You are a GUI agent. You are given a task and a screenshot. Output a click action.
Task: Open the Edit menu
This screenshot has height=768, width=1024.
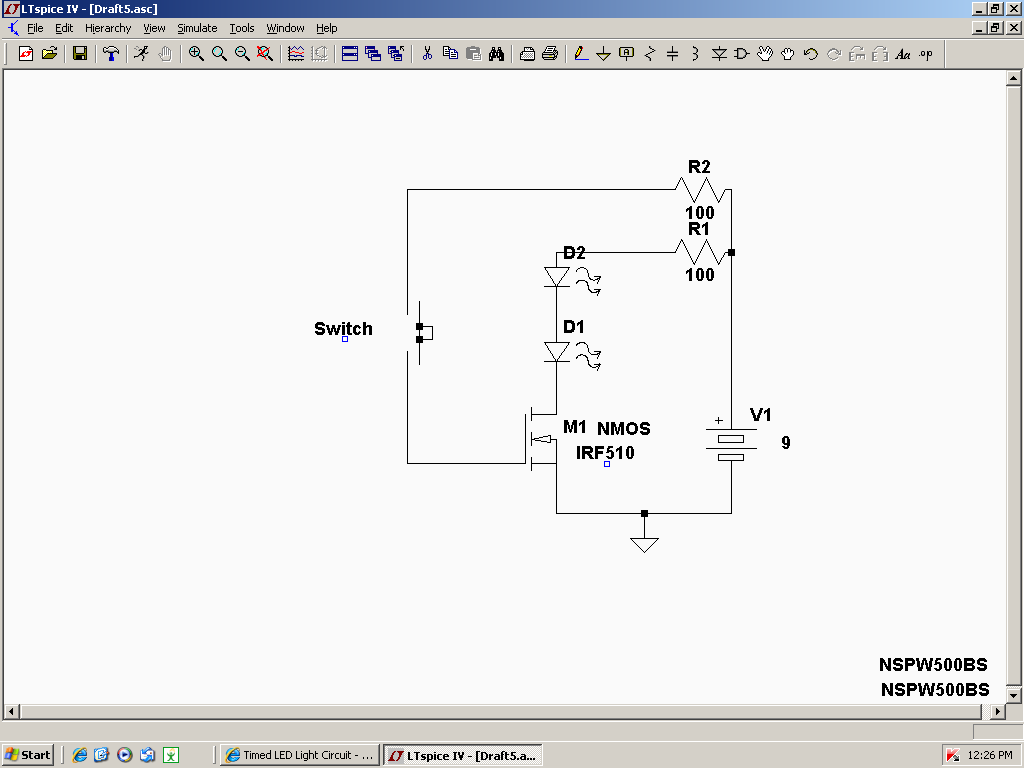64,28
